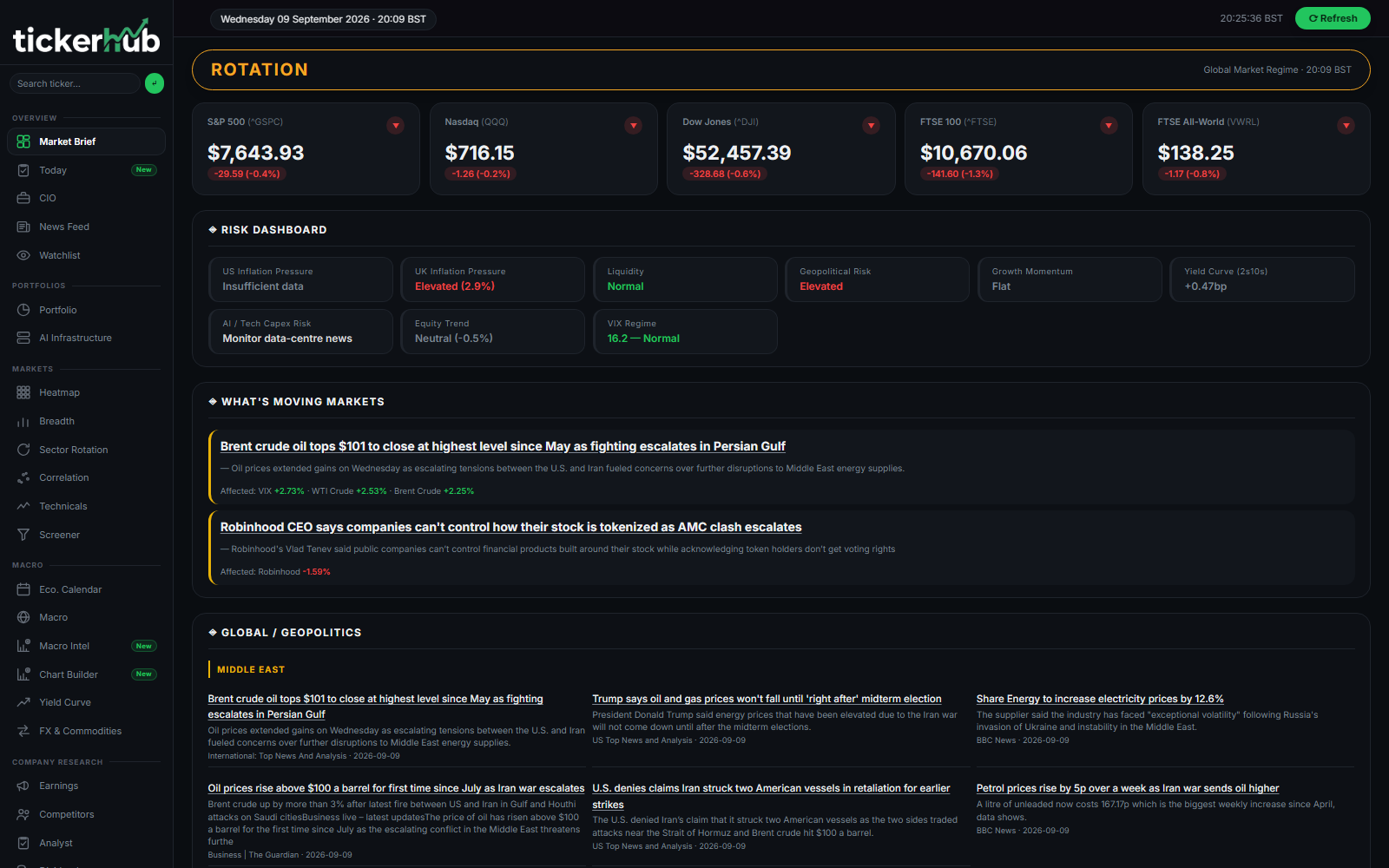Viewport: 1389px width, 868px height.
Task: Click the Eco. Calendar icon
Action: coord(23,589)
